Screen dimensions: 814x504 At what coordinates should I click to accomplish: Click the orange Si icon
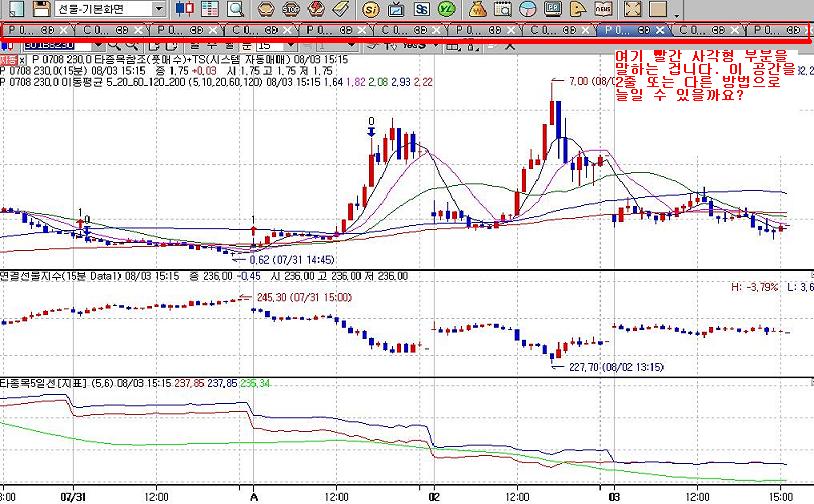click(x=369, y=9)
